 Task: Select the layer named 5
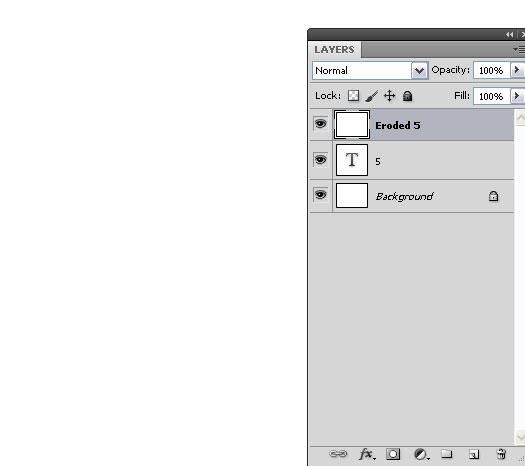(x=412, y=160)
